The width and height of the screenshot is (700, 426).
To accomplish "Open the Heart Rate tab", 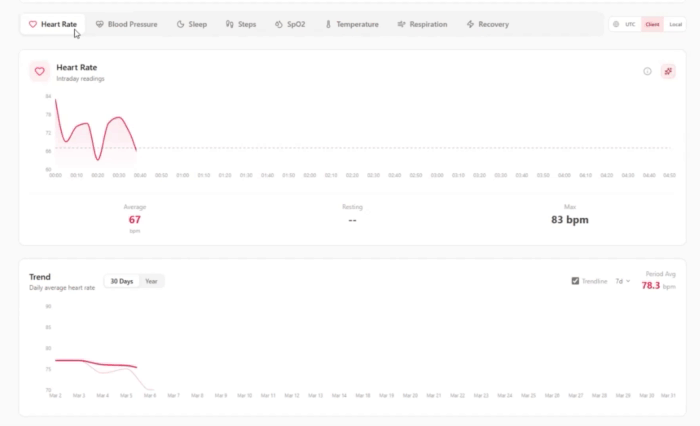I will tap(53, 24).
